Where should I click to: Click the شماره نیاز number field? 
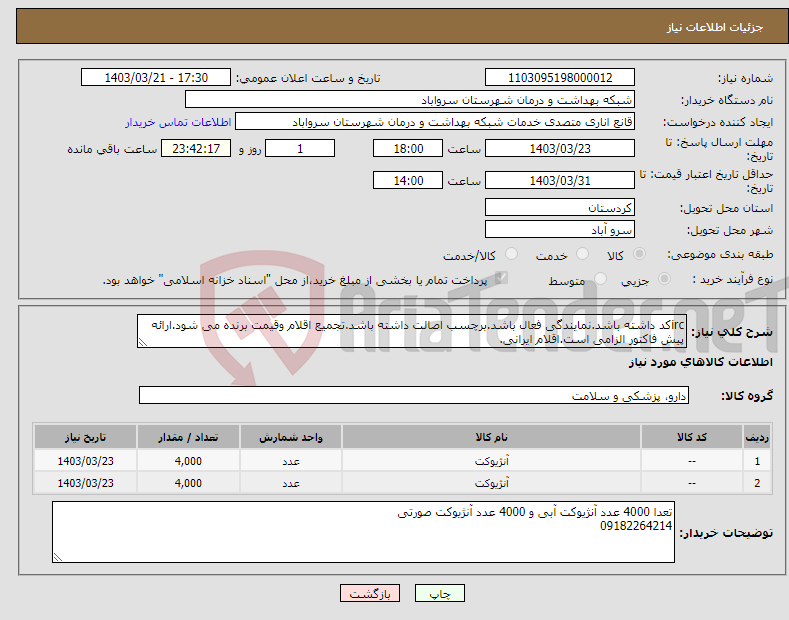[560, 78]
